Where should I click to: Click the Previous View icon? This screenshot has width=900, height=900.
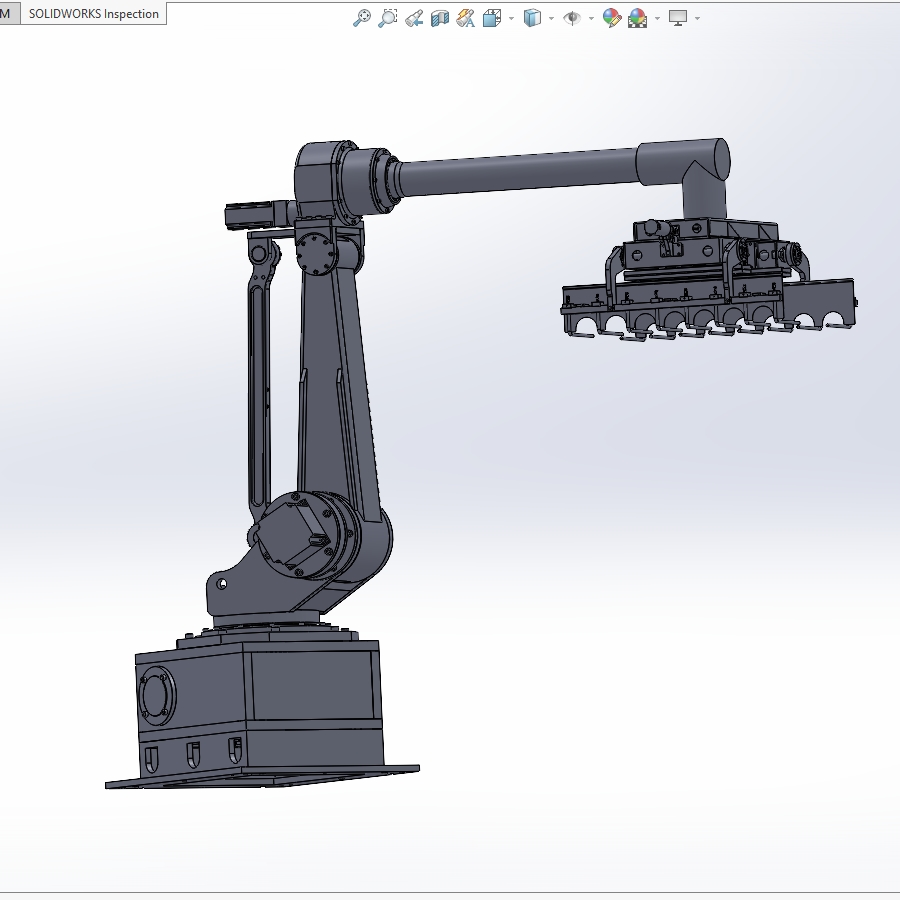click(x=414, y=18)
